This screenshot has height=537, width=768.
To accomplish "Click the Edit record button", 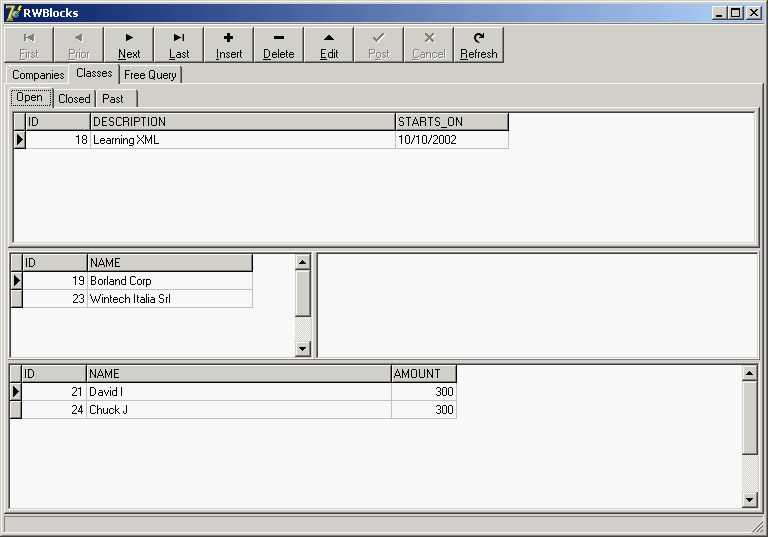I will coord(329,44).
